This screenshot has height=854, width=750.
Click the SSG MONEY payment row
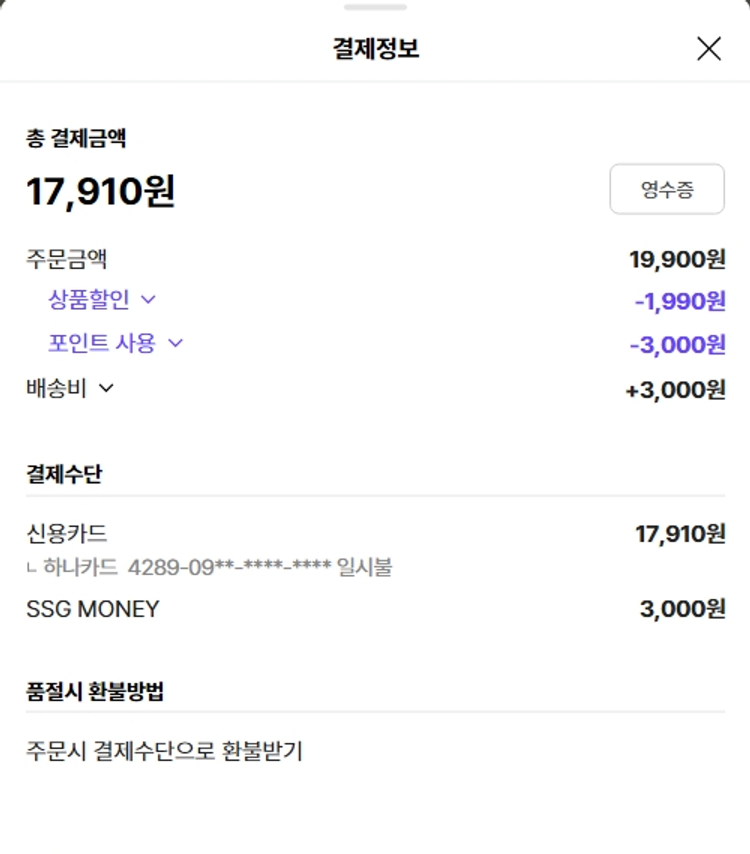click(x=92, y=608)
